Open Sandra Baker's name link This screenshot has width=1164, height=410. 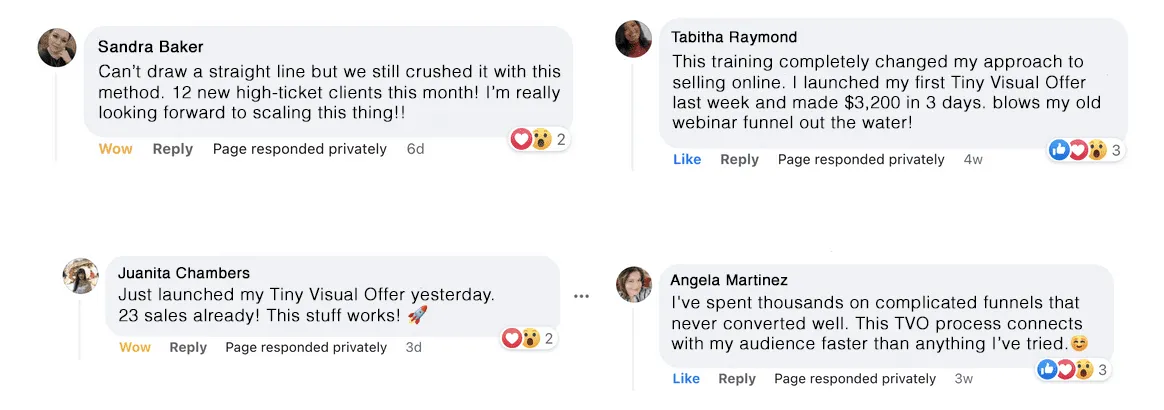click(151, 47)
